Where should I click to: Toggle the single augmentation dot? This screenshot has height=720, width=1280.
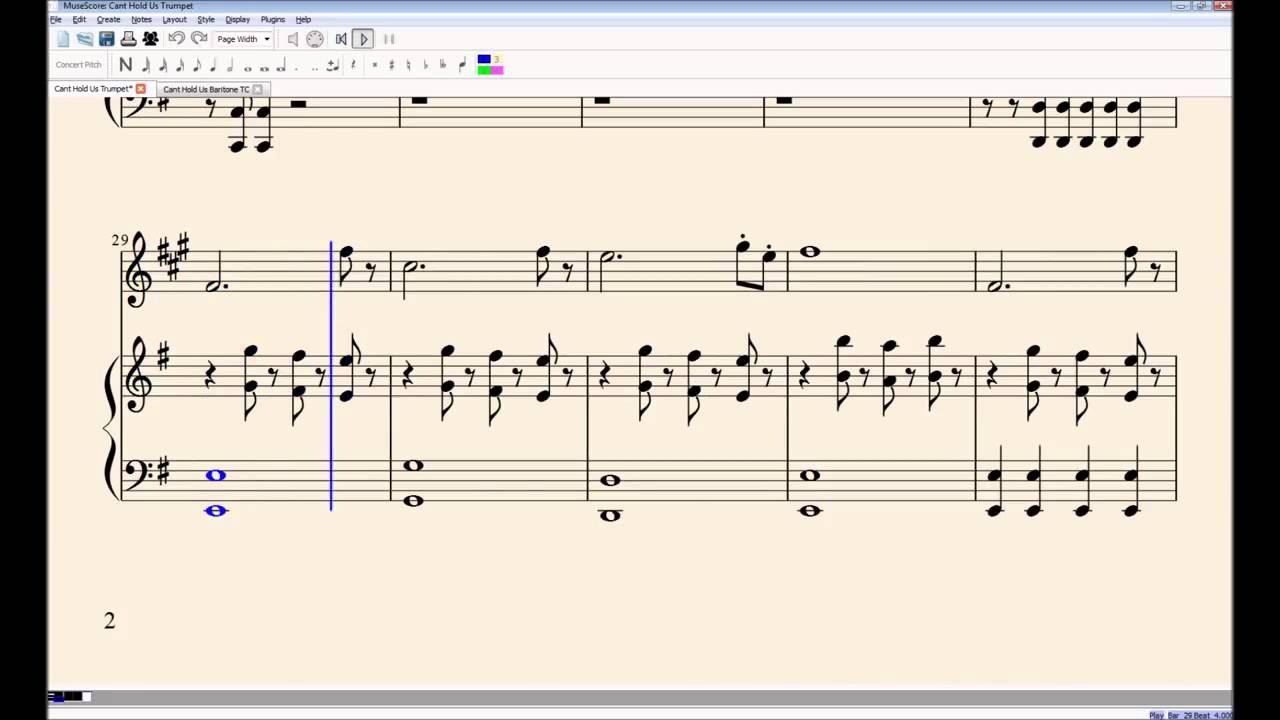pyautogui.click(x=296, y=67)
